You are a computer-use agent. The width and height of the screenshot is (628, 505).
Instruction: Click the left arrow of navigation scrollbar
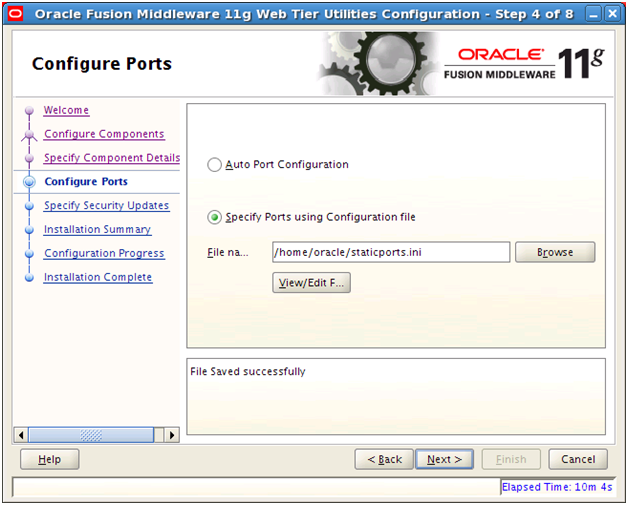(x=21, y=435)
